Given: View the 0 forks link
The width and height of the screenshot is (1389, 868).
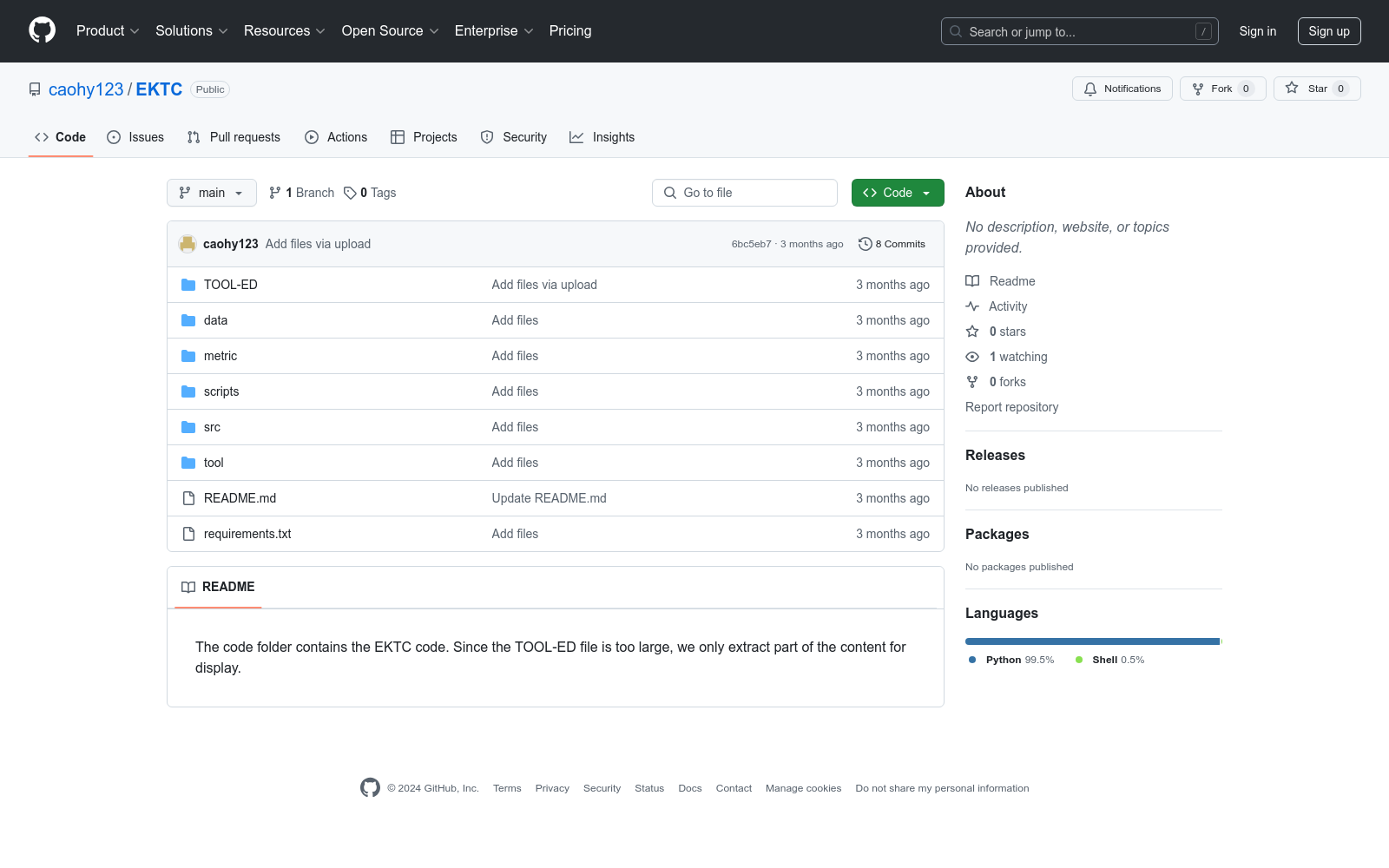Looking at the screenshot, I should (x=996, y=382).
